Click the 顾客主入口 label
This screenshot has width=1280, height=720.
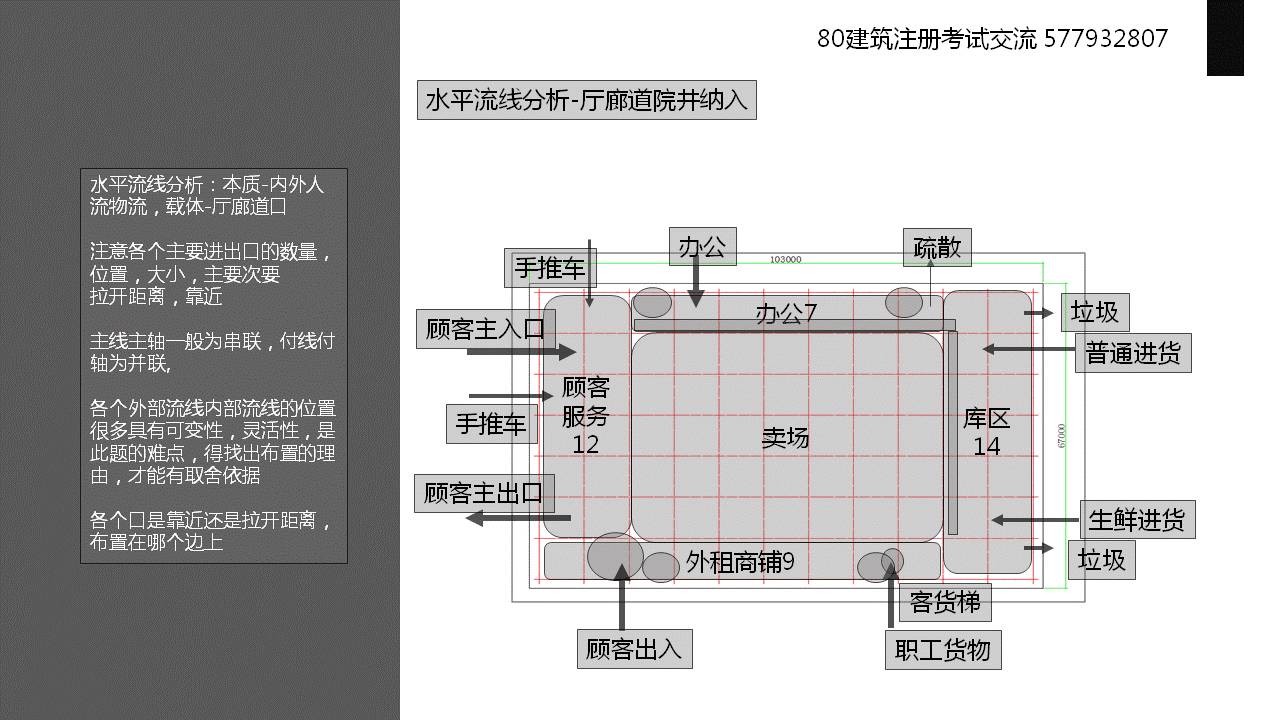coord(484,329)
